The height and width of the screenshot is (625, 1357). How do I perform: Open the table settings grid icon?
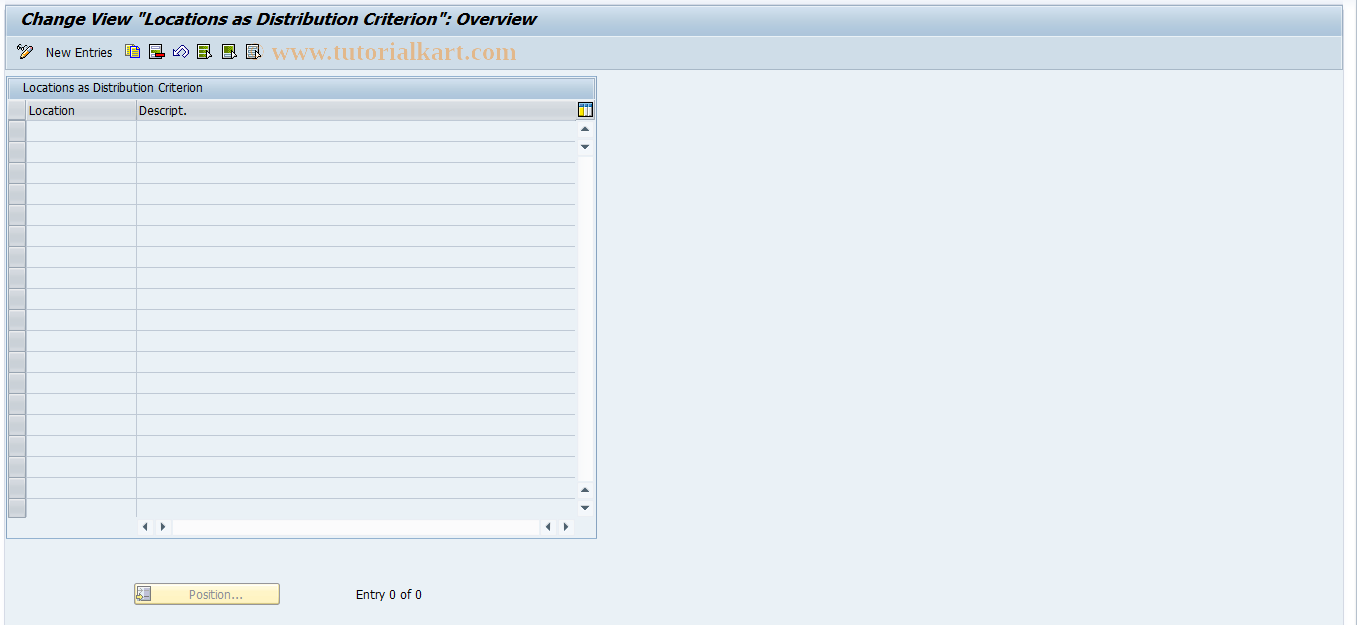(x=586, y=110)
